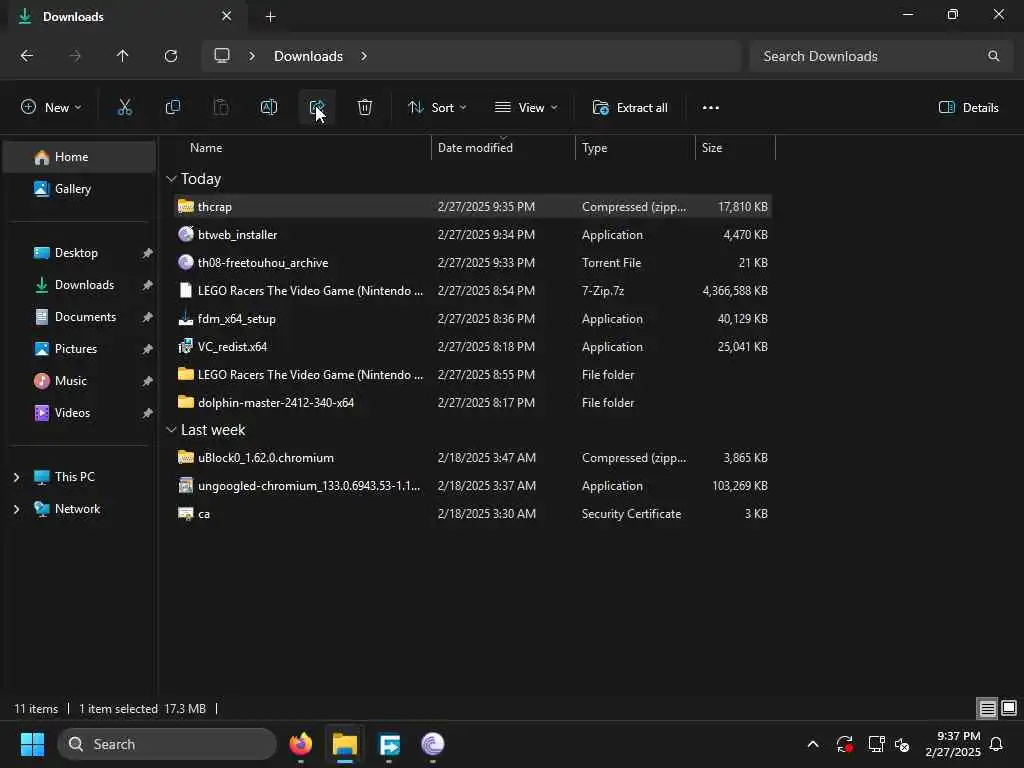
Task: Select the VC_redist.x64 file
Action: click(x=473, y=347)
